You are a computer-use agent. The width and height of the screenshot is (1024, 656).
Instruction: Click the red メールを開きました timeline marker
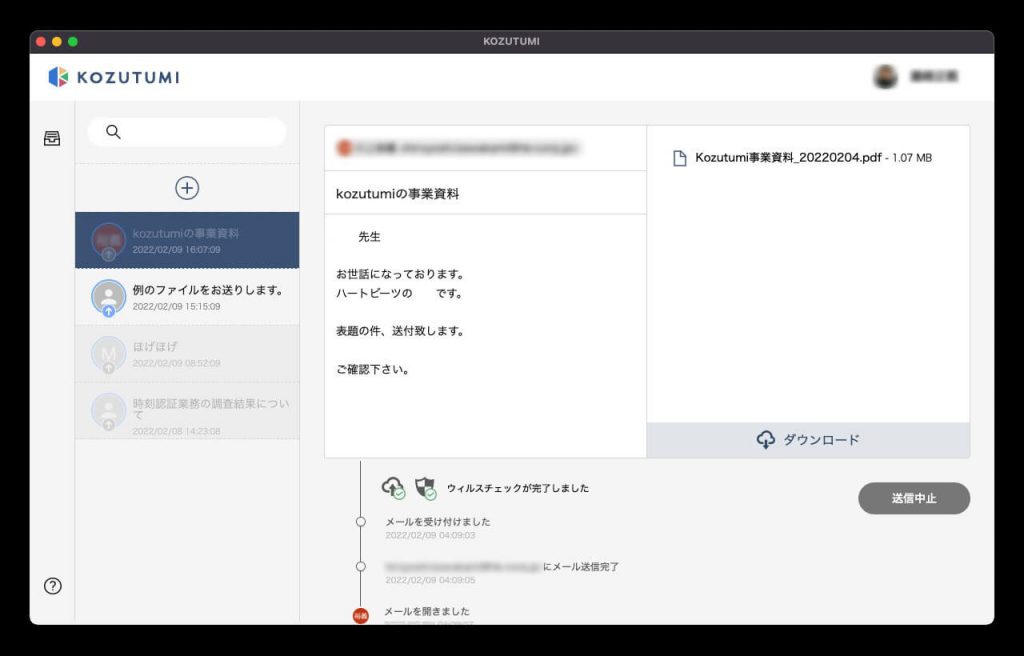(x=360, y=615)
